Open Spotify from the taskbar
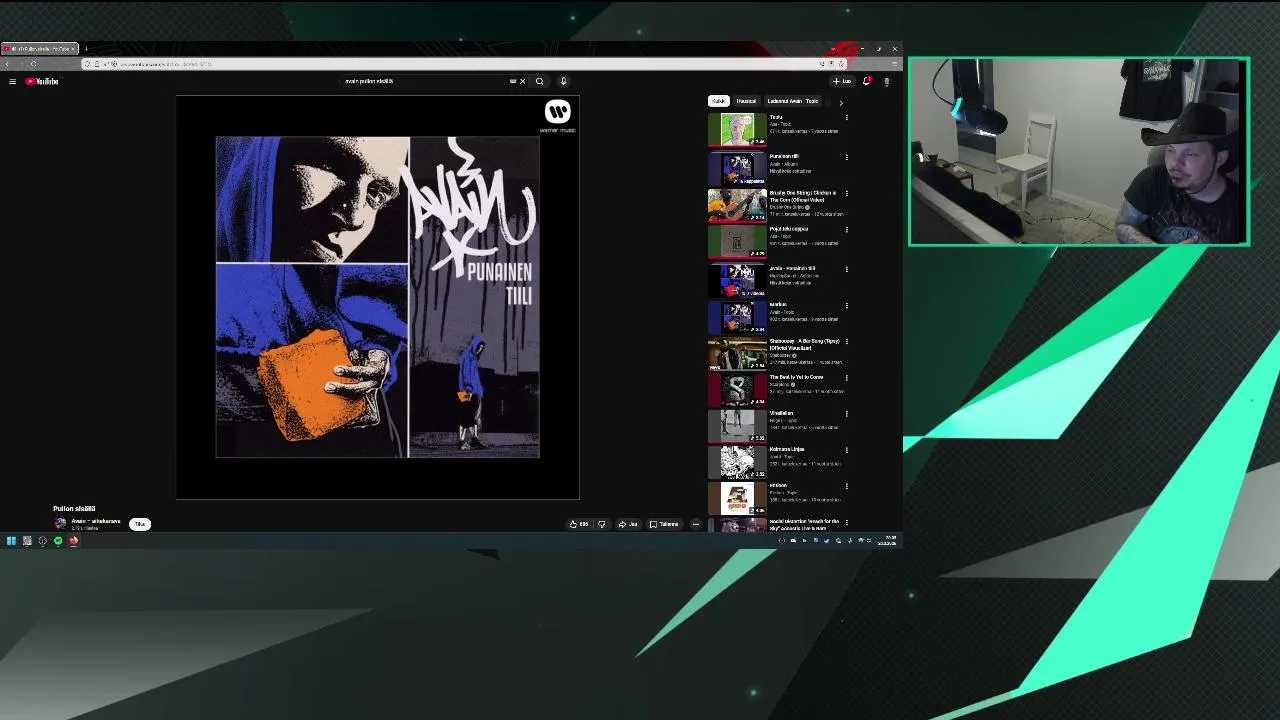Screen dimensions: 1280x720 [x=58, y=541]
